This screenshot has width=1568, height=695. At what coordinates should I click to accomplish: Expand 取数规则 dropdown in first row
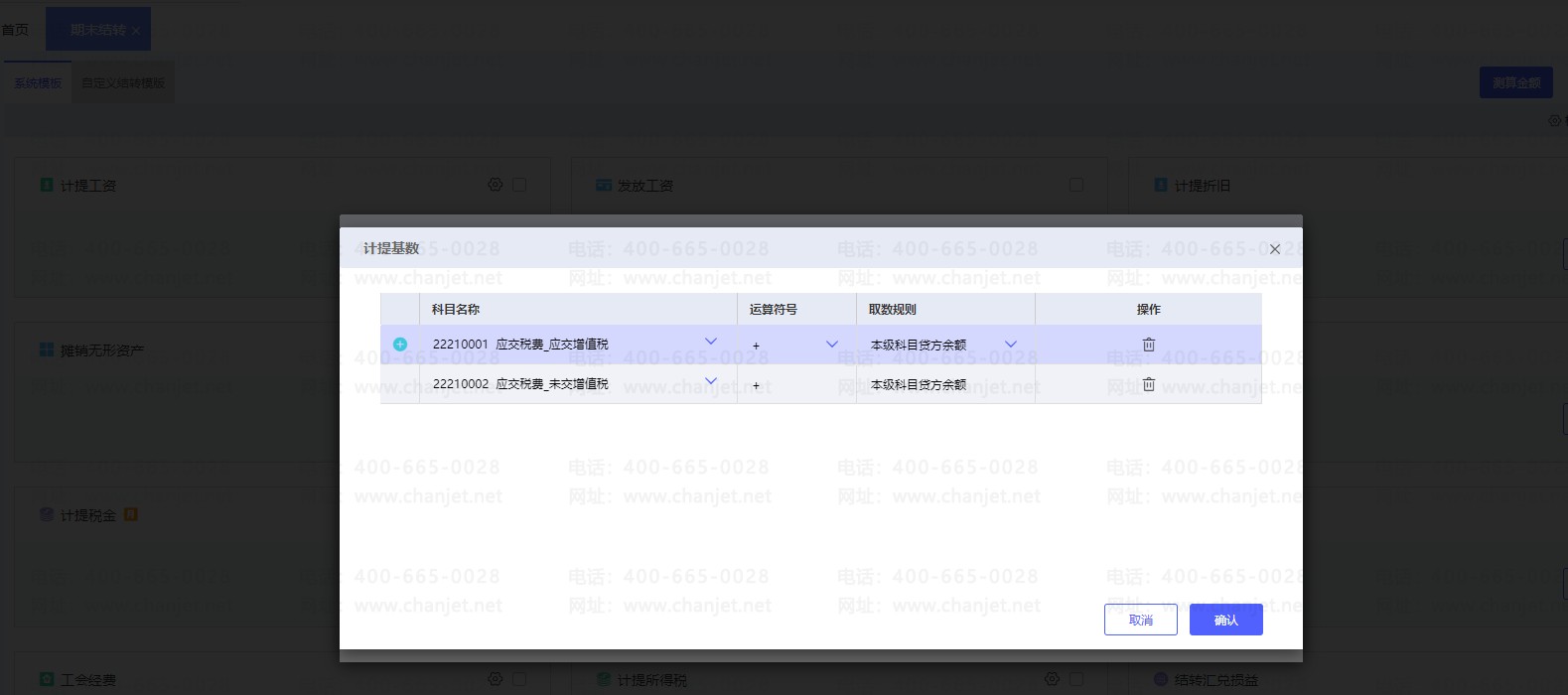click(1011, 345)
